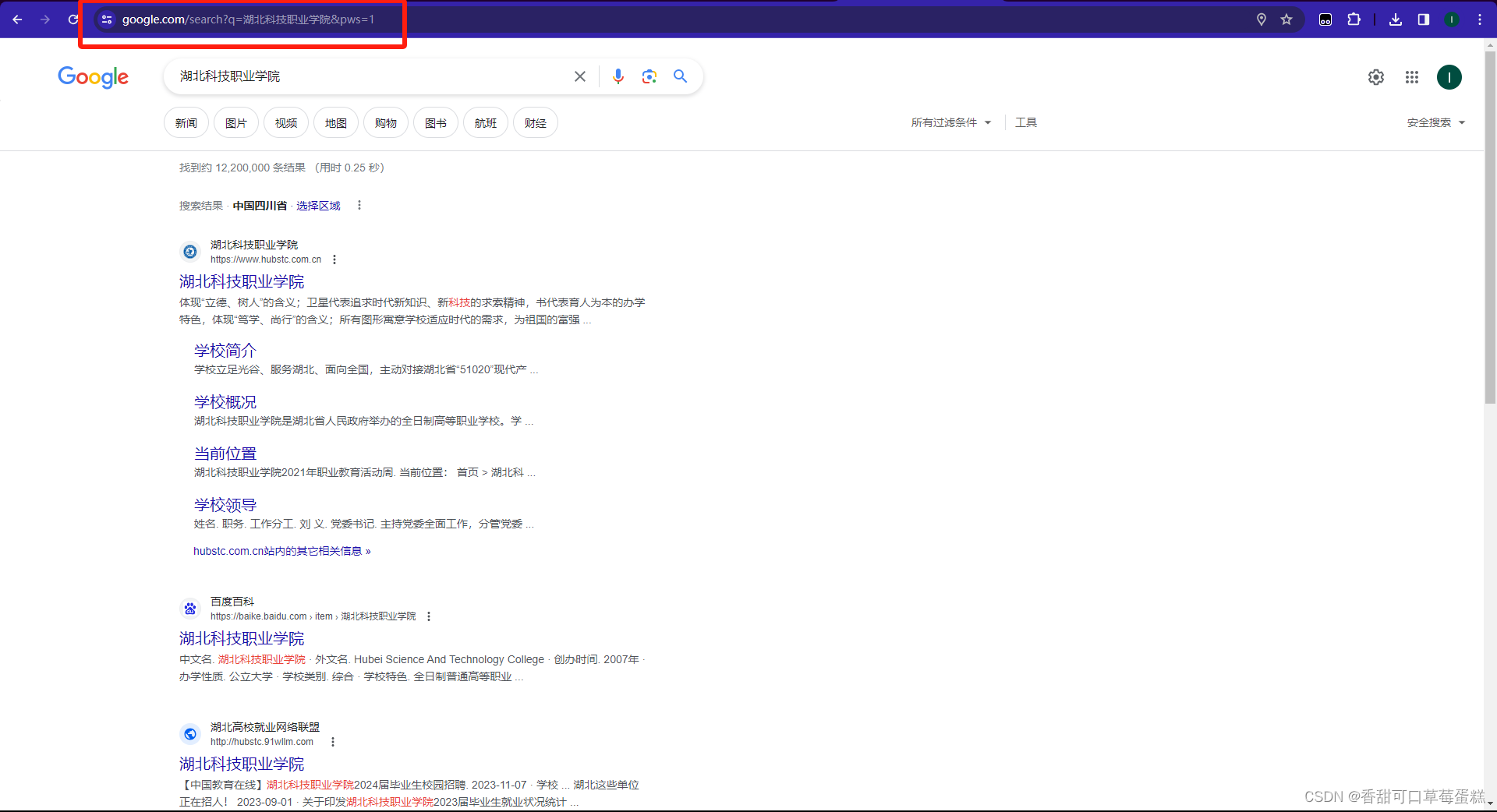The height and width of the screenshot is (812, 1497).
Task: Open the 当前位置 sitelink
Action: 225,454
